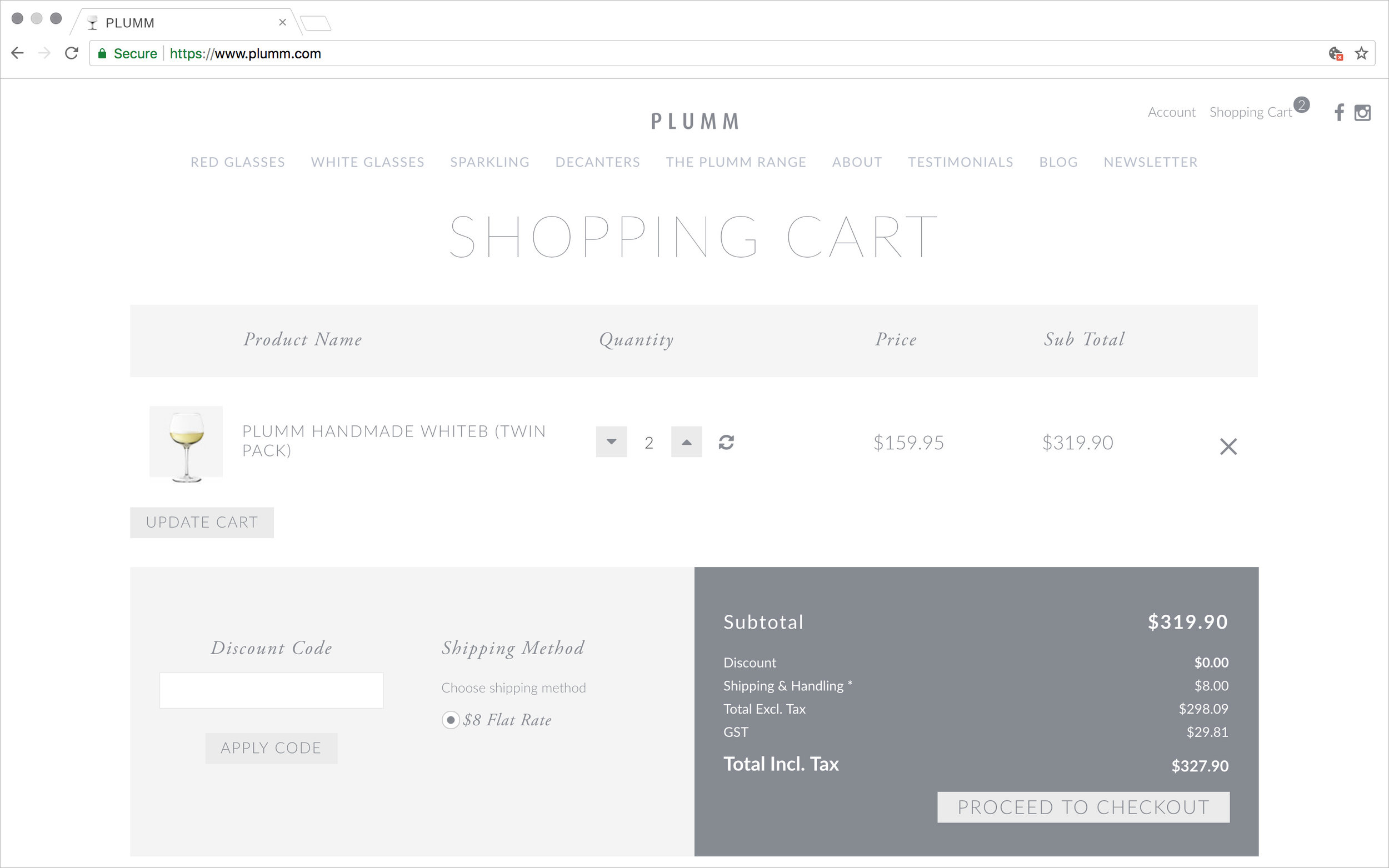The image size is (1389, 868).
Task: Open the Sparkling menu
Action: 490,162
